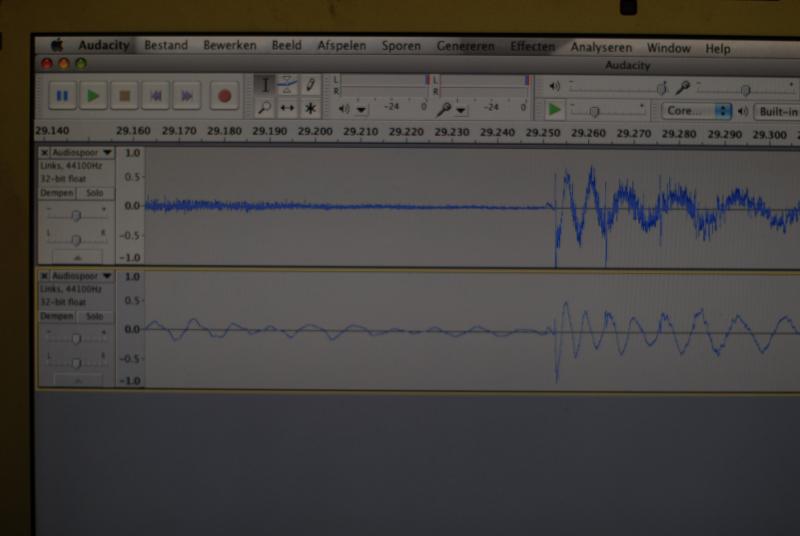Screen dimensions: 800x536
Task: Open second Audiospoor track dropdown menu
Action: click(107, 275)
